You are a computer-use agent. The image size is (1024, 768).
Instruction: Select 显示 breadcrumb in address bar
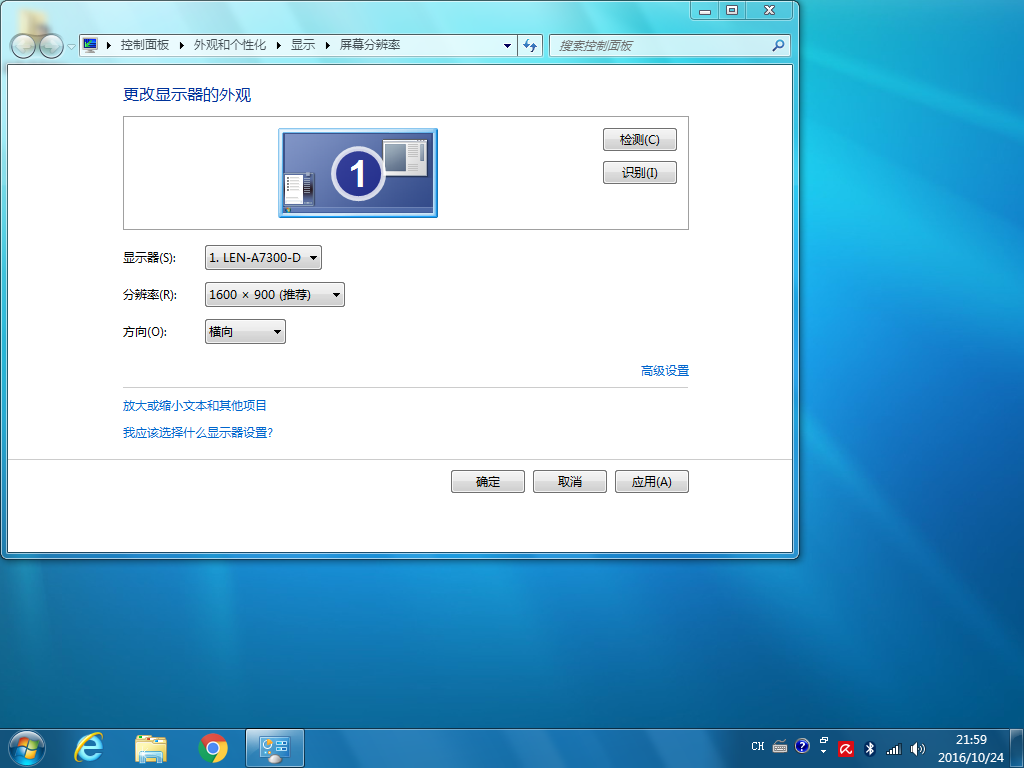pos(303,45)
